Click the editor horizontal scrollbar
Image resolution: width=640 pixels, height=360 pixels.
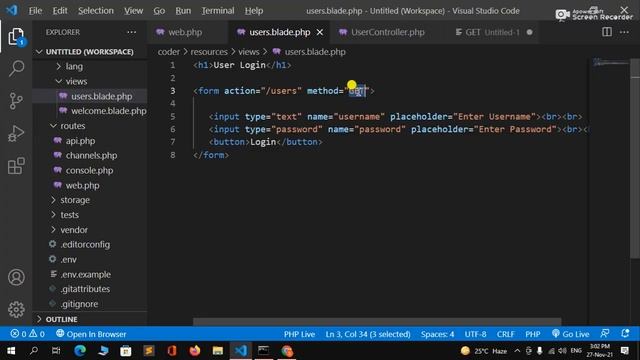(377, 322)
